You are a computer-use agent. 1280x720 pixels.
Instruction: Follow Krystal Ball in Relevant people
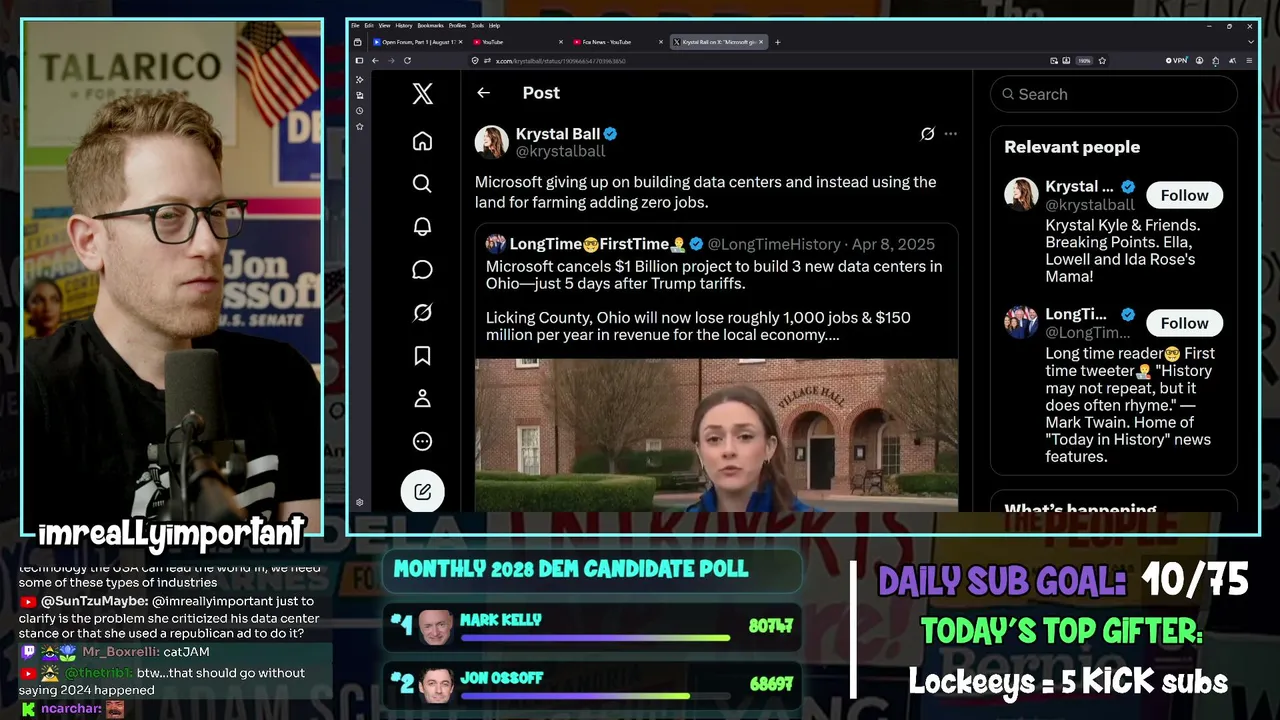(1184, 195)
